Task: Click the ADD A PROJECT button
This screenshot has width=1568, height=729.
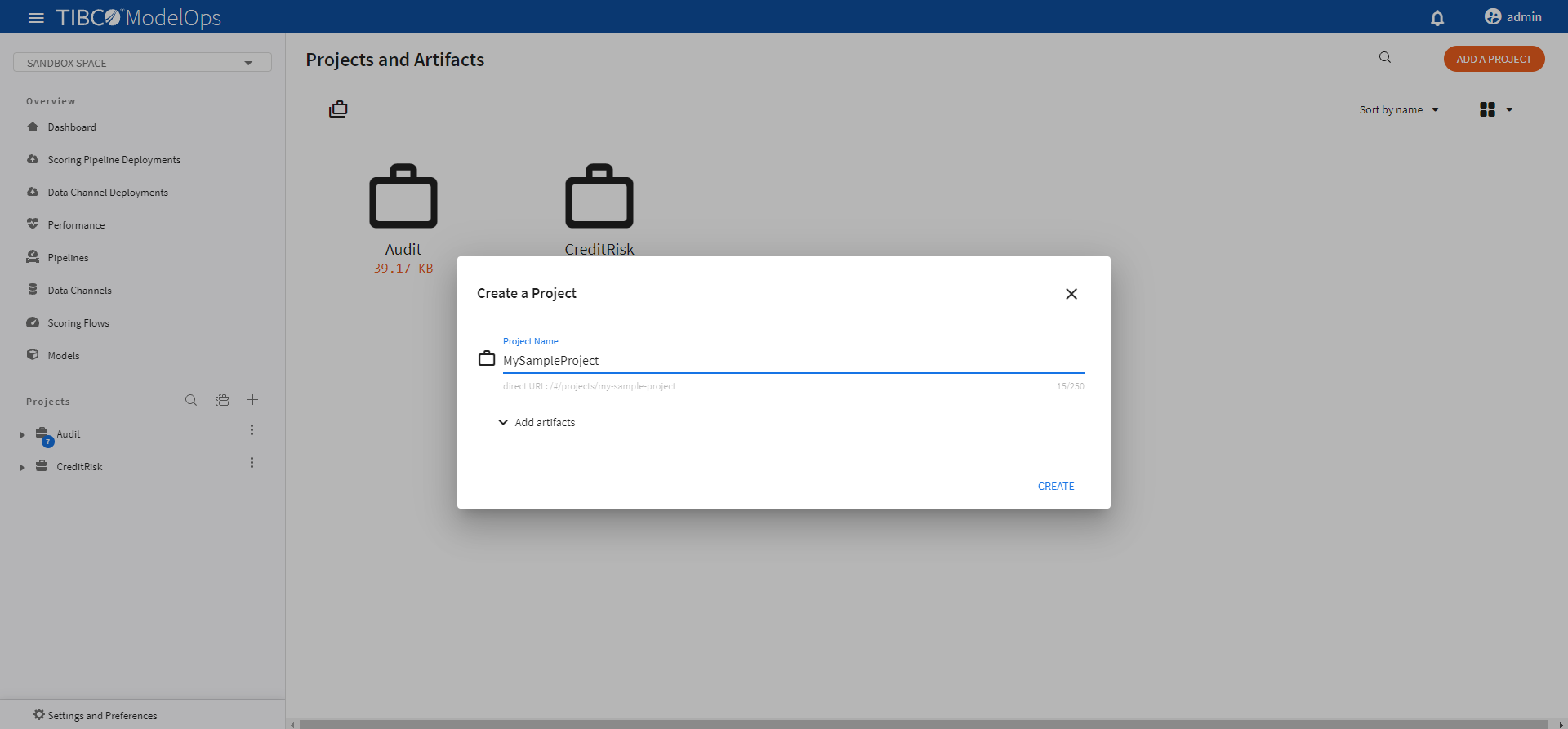Action: point(1494,59)
